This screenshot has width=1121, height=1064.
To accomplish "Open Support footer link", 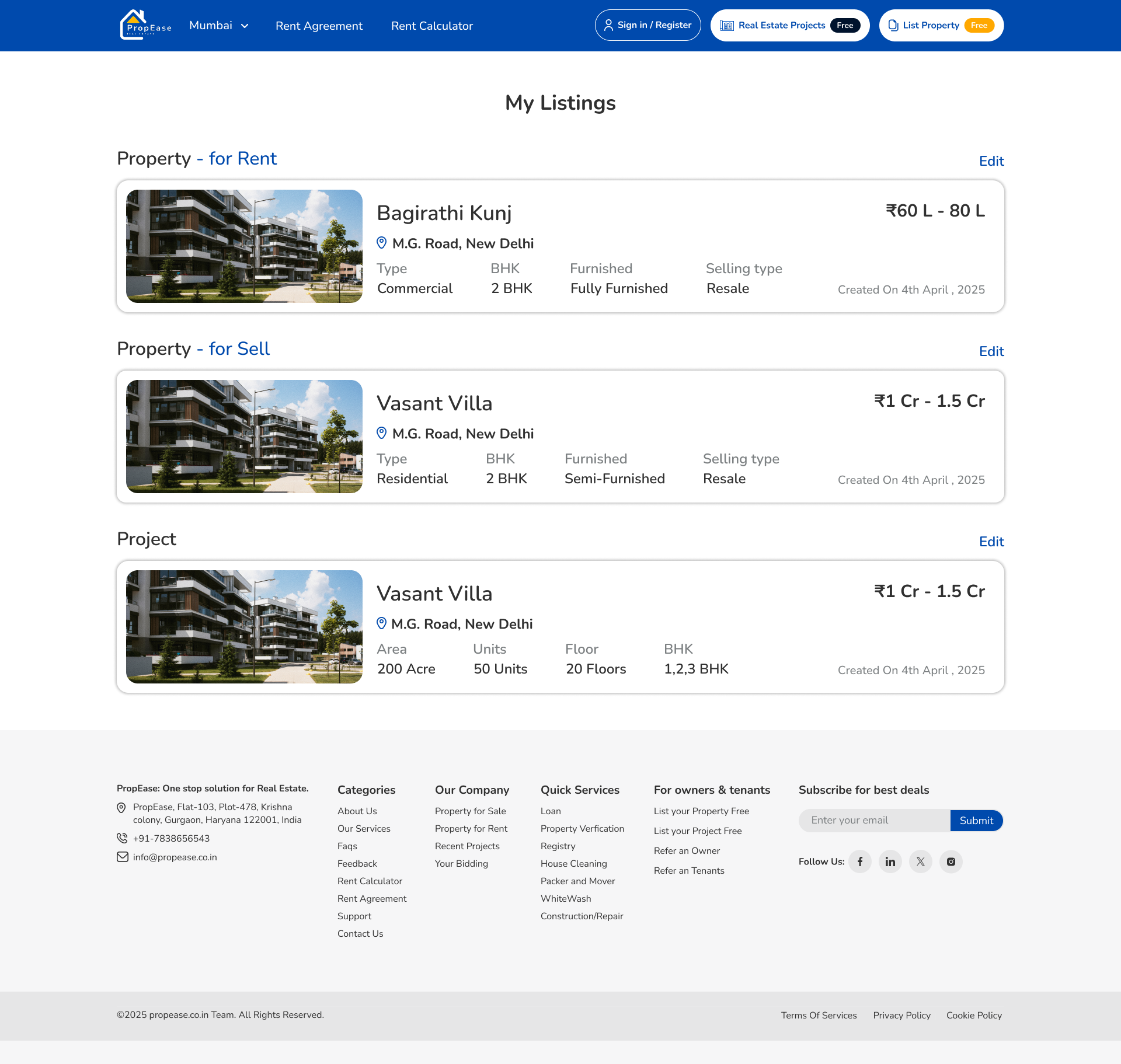I will [354, 916].
